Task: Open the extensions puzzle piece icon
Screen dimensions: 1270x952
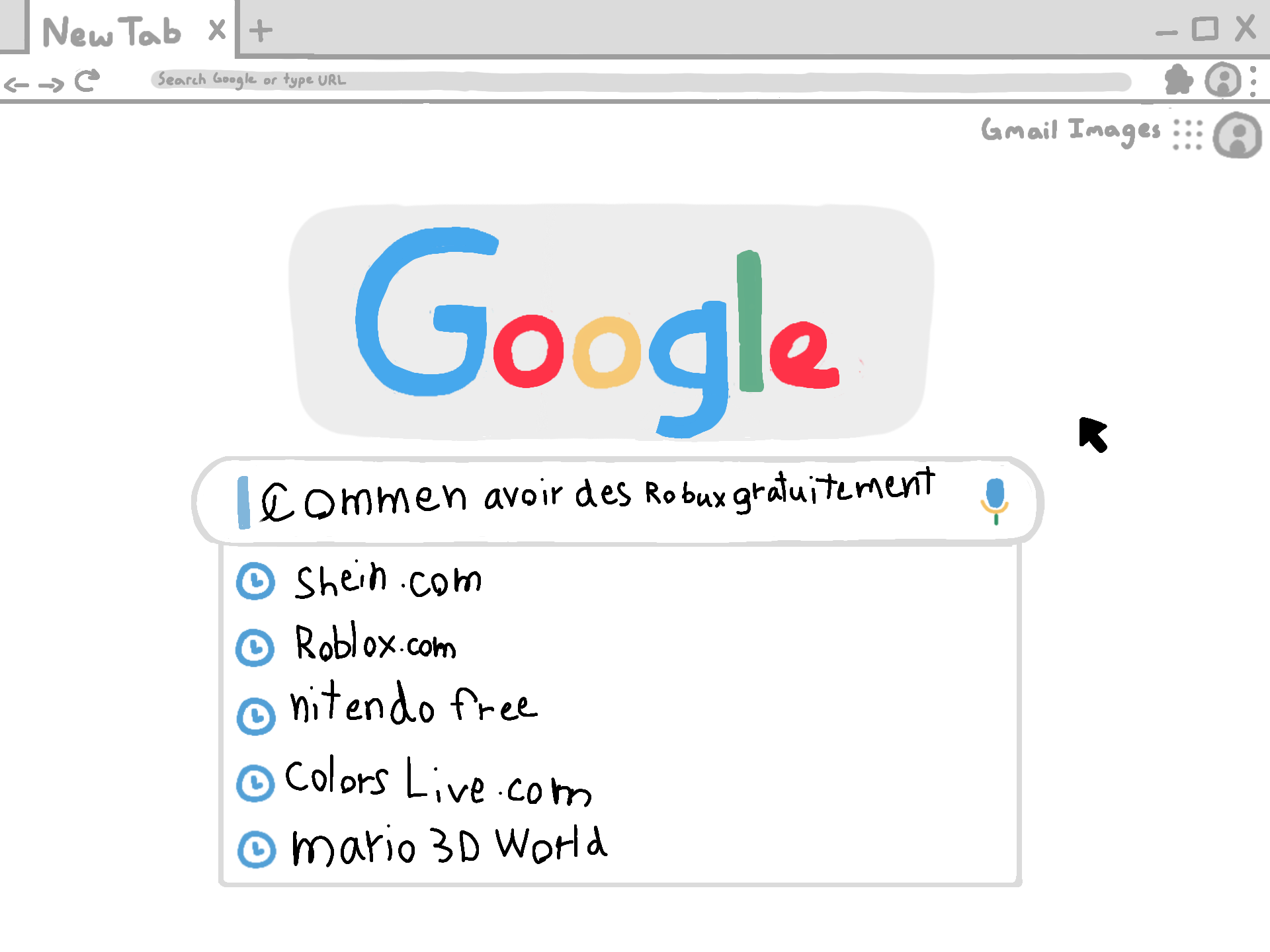Action: [x=1179, y=80]
